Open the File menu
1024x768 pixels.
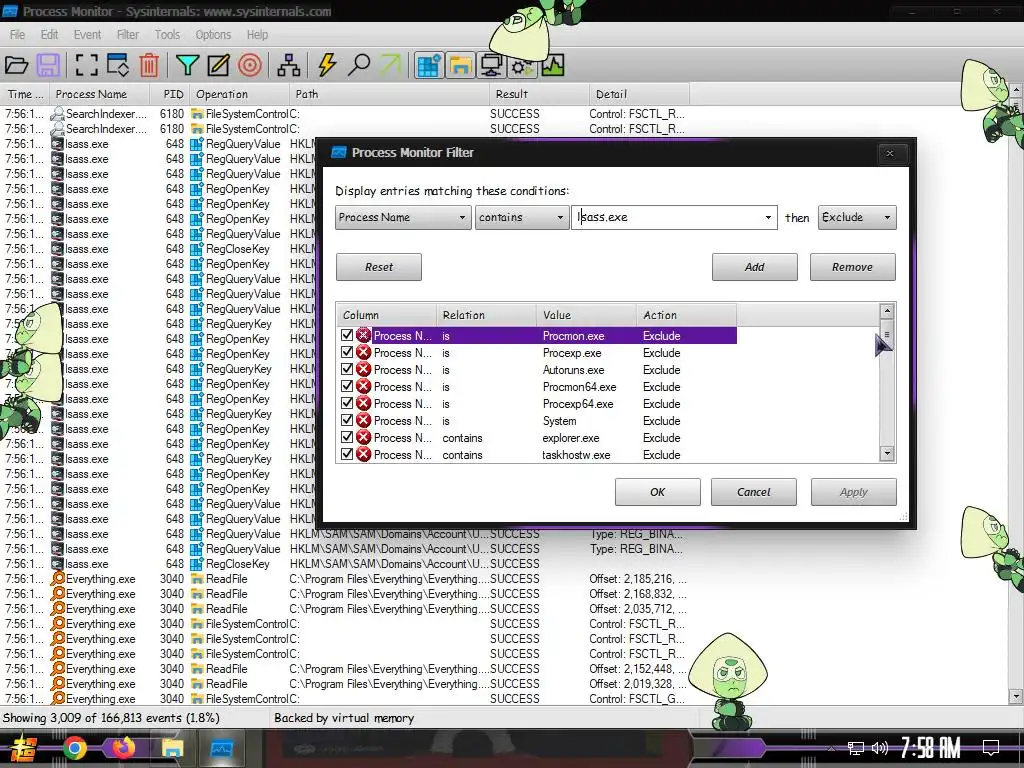18,35
